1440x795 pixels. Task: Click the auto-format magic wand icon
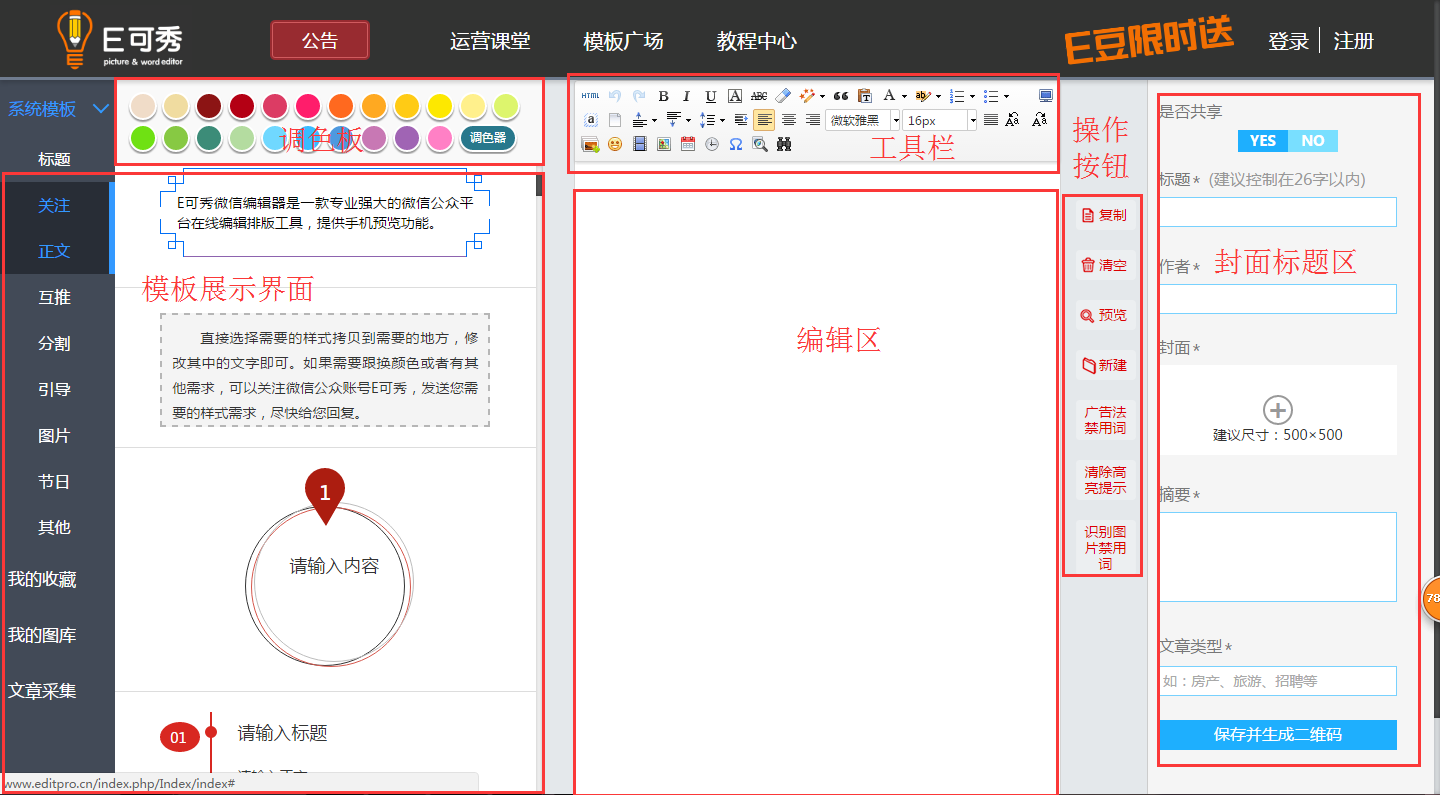coord(807,96)
